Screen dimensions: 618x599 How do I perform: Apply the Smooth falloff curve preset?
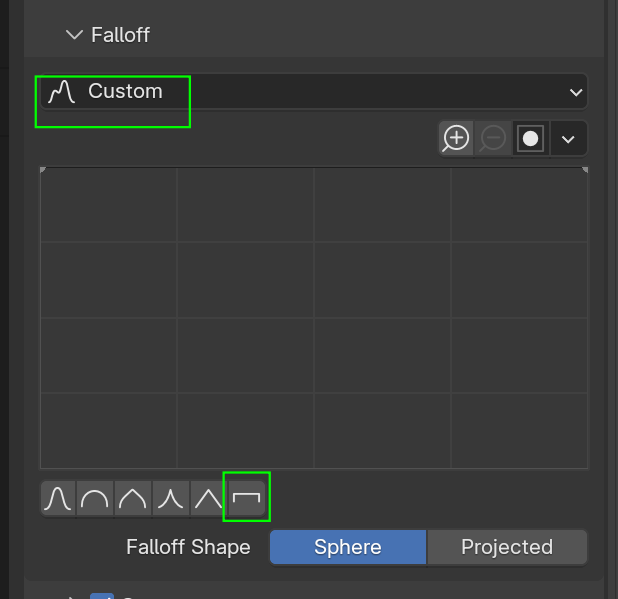[58, 498]
